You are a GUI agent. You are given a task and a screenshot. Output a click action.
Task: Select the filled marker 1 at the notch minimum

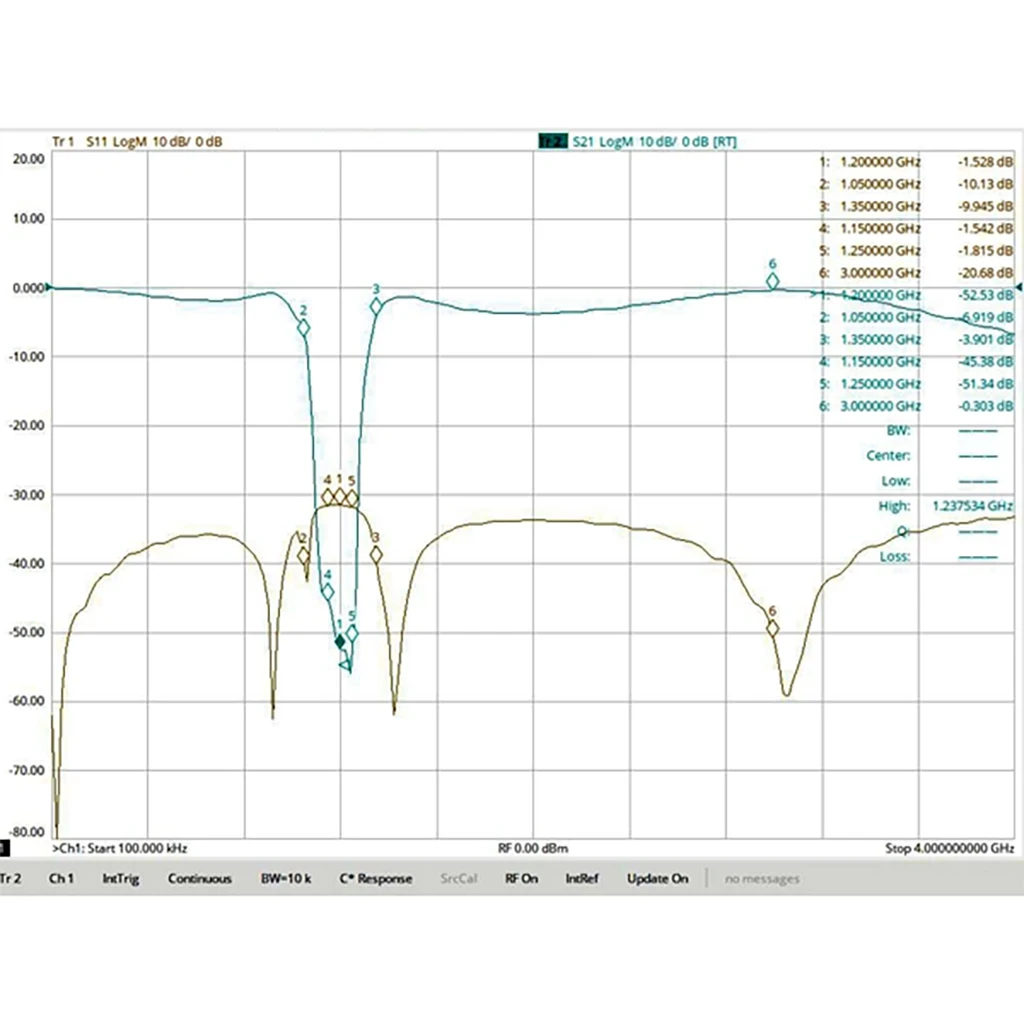[341, 640]
